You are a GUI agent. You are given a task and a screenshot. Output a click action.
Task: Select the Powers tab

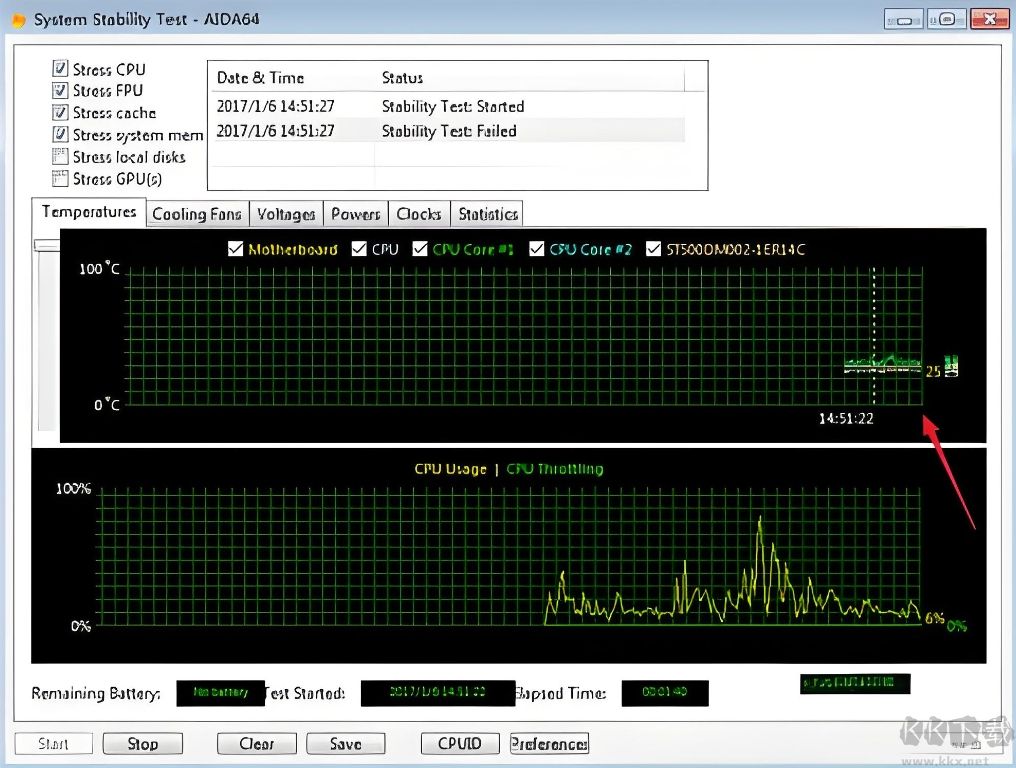click(356, 214)
